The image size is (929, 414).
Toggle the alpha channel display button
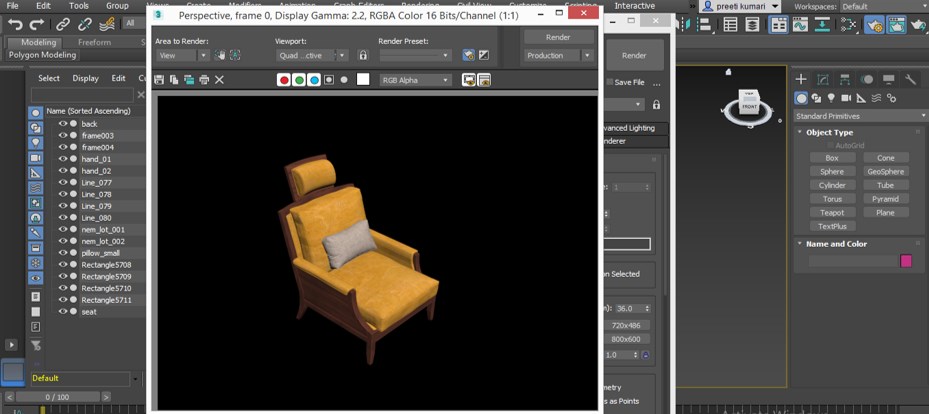[x=329, y=79]
